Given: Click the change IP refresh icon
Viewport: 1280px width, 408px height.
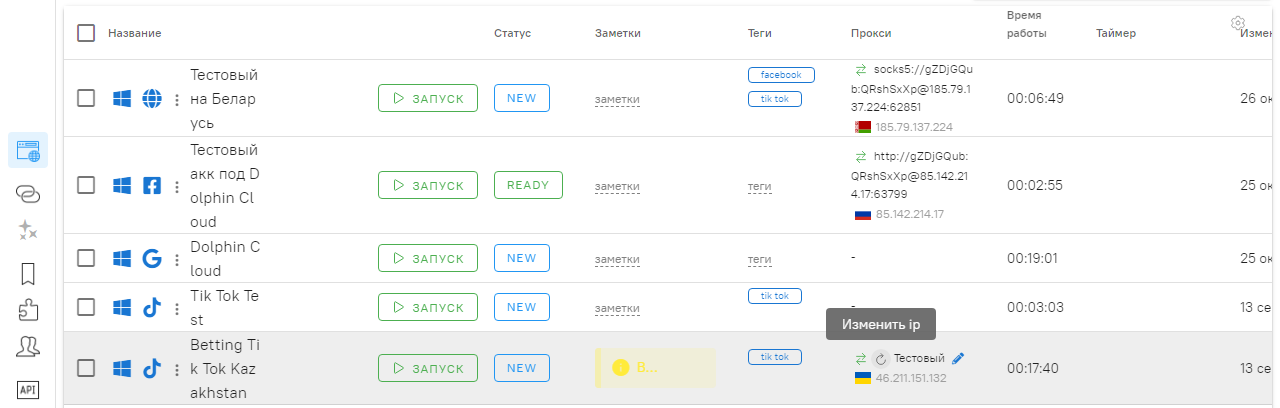Looking at the screenshot, I should point(880,358).
